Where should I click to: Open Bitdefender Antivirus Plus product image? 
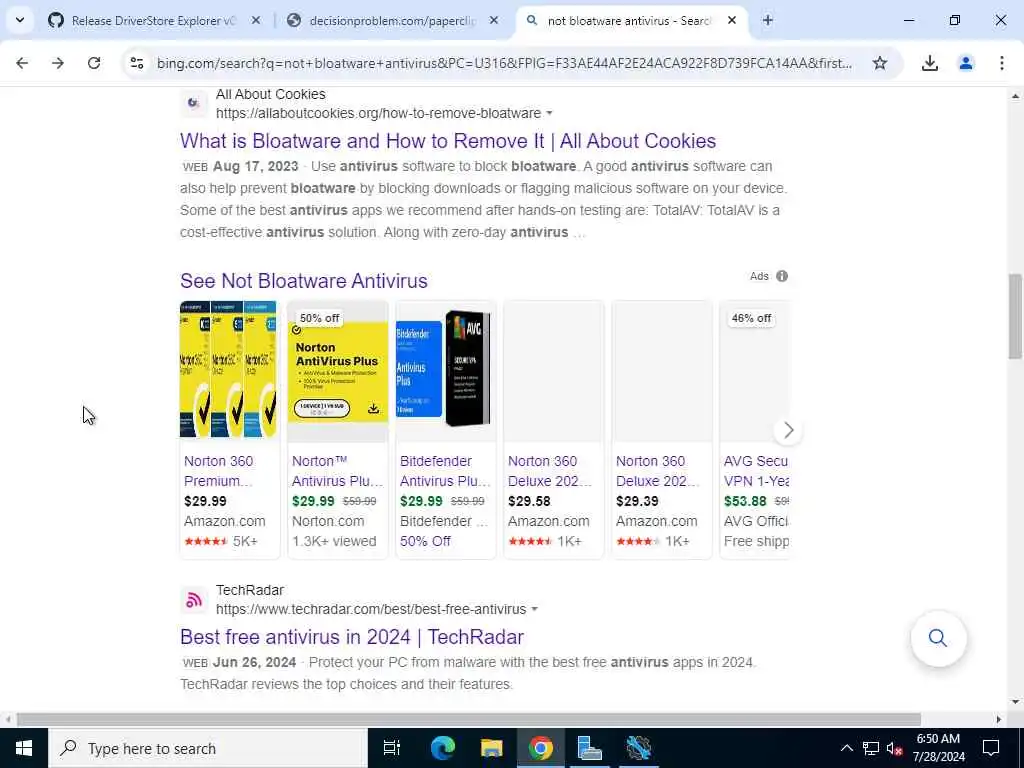pos(446,369)
